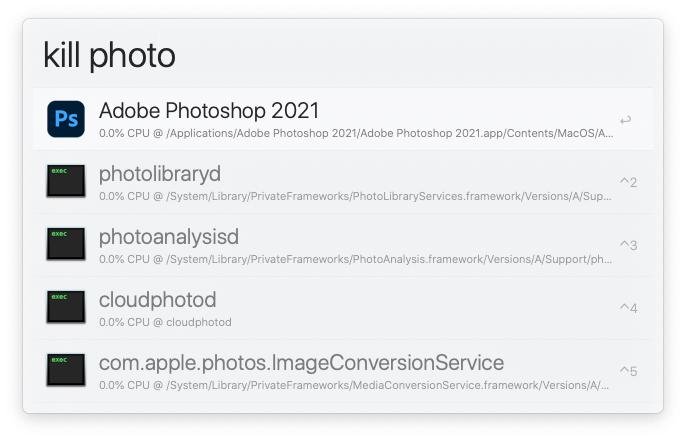Click the PhotoLibraryServices framework path text

(355, 196)
